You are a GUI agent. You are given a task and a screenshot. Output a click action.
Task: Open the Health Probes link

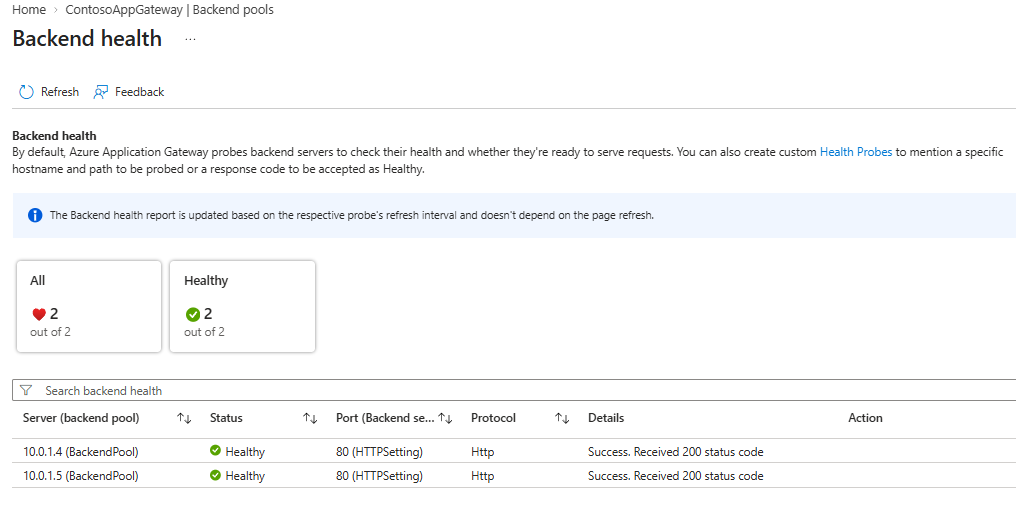(856, 152)
